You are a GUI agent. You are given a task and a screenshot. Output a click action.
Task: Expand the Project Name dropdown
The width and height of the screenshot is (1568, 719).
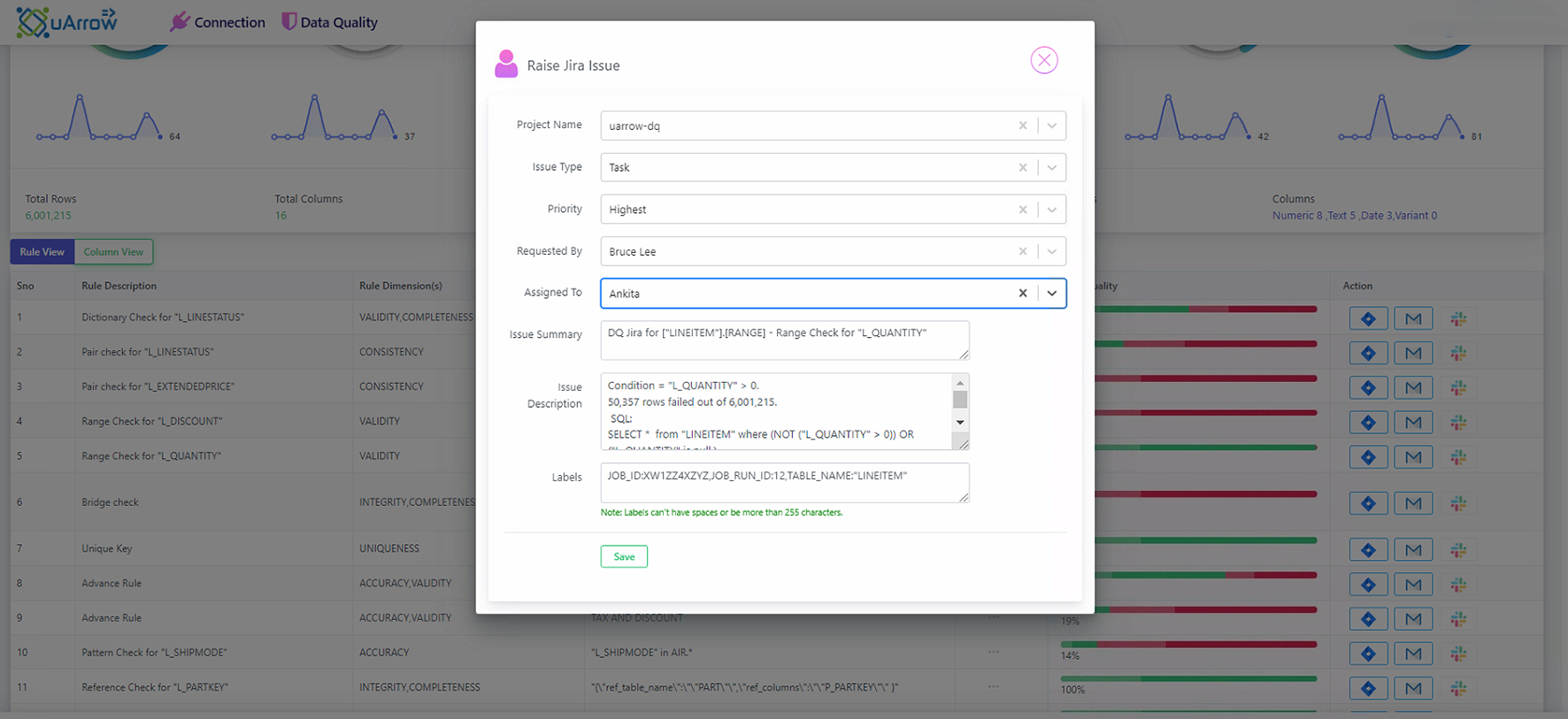(1052, 126)
